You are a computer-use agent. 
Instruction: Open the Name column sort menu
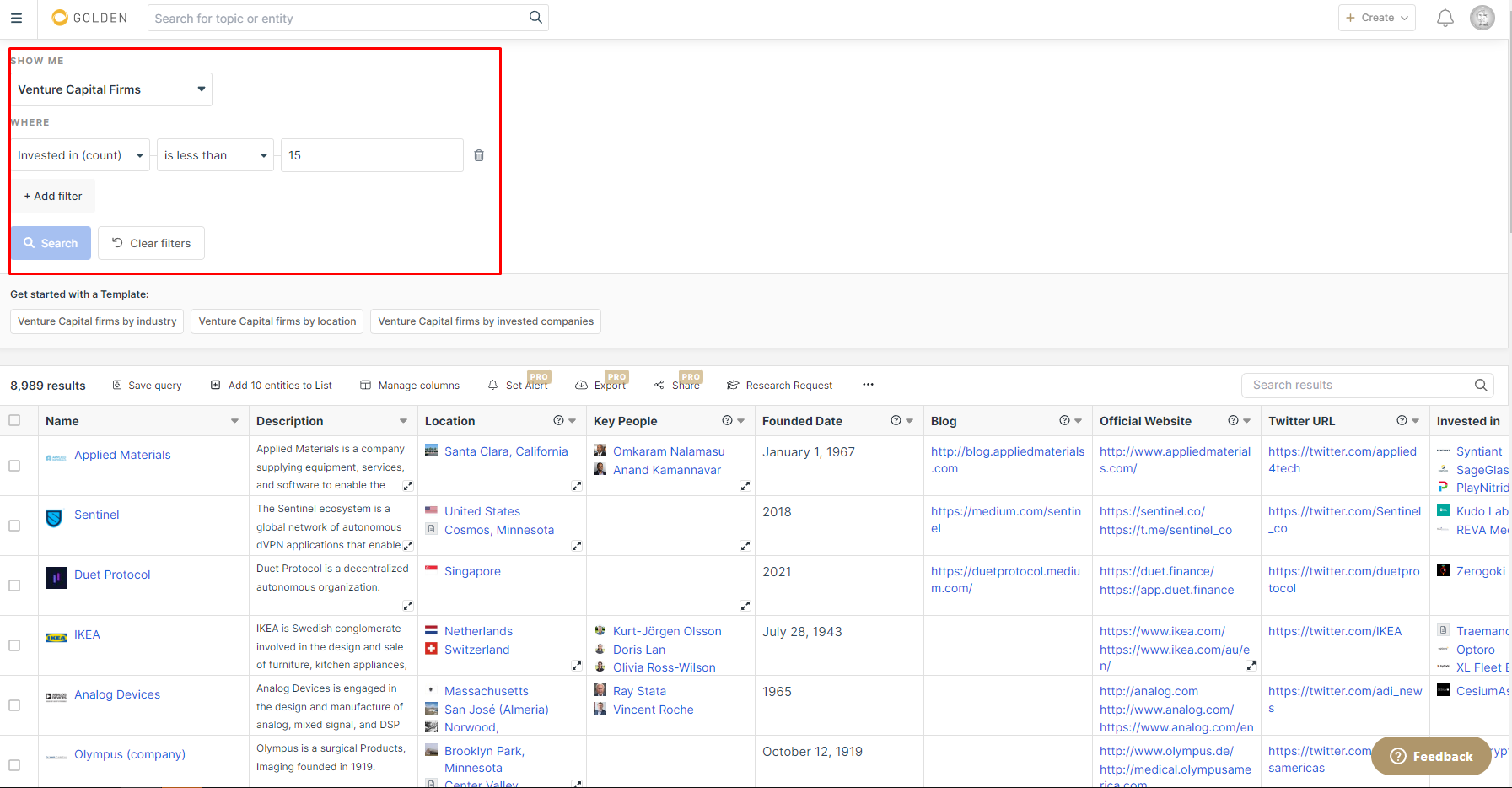(234, 421)
